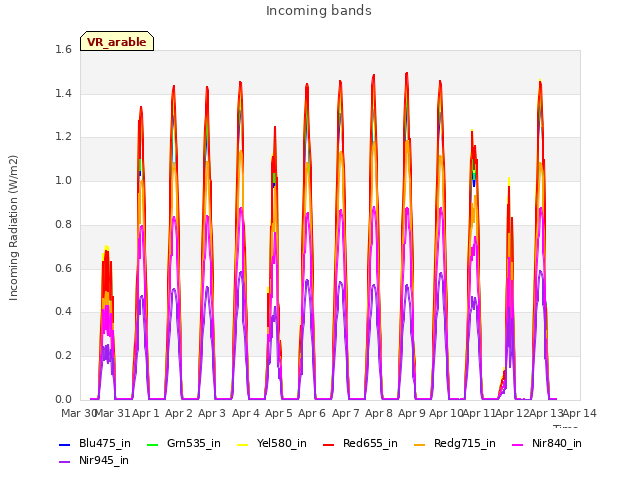The width and height of the screenshot is (640, 480).
Task: Click the Grn535_in legend label
Action: pos(193,443)
